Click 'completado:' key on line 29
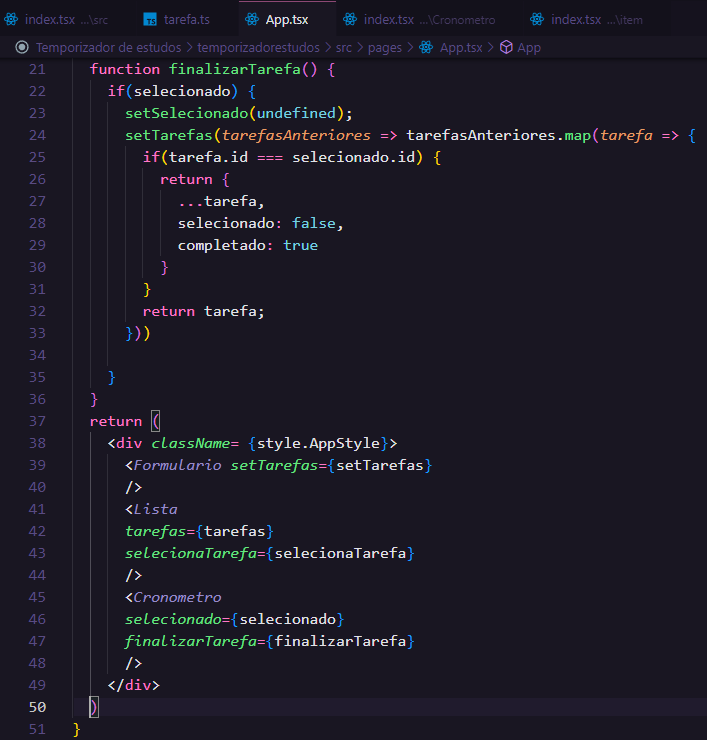 (226, 245)
